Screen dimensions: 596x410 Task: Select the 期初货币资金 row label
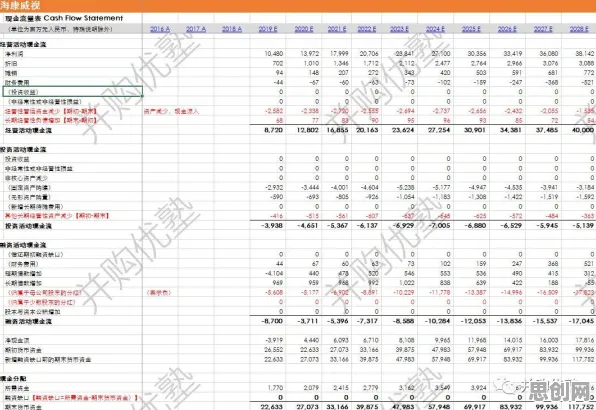23,350
